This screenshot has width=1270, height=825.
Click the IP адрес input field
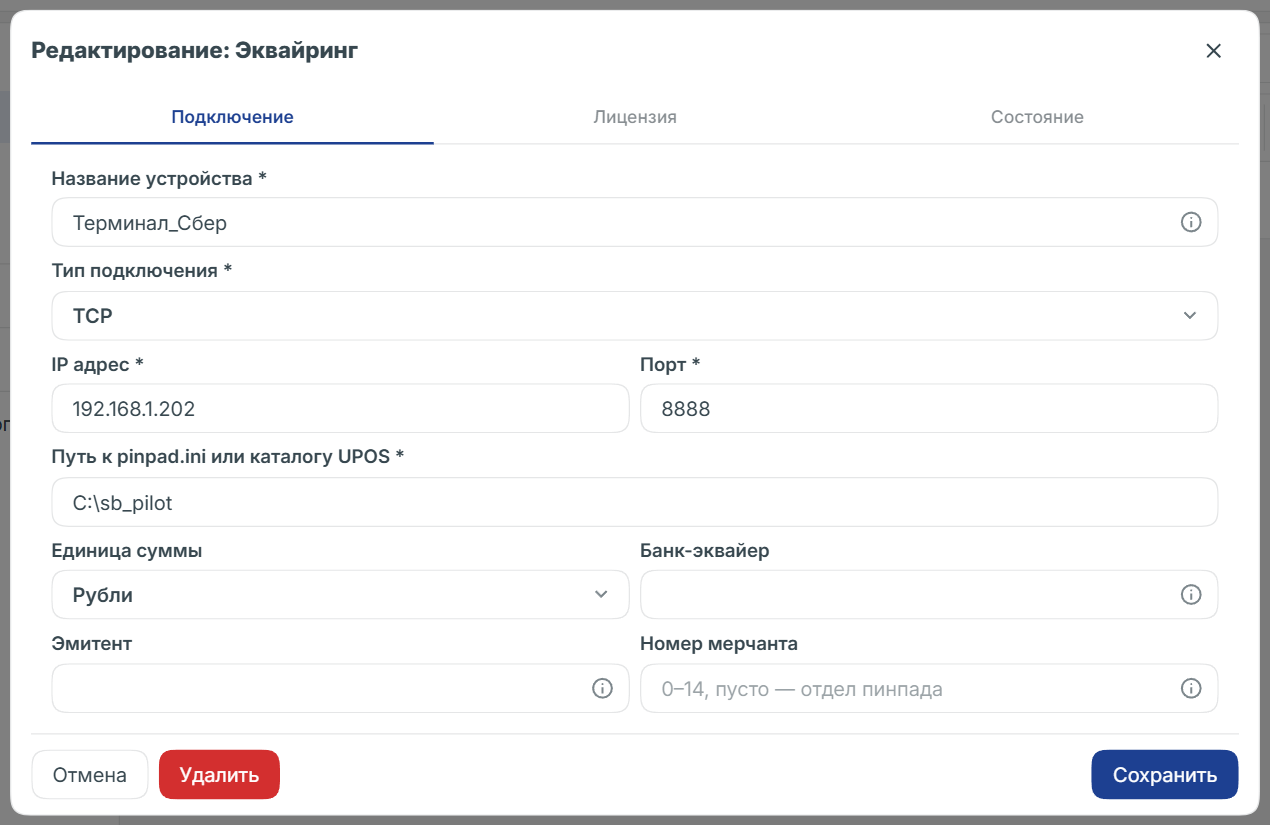[x=340, y=409]
